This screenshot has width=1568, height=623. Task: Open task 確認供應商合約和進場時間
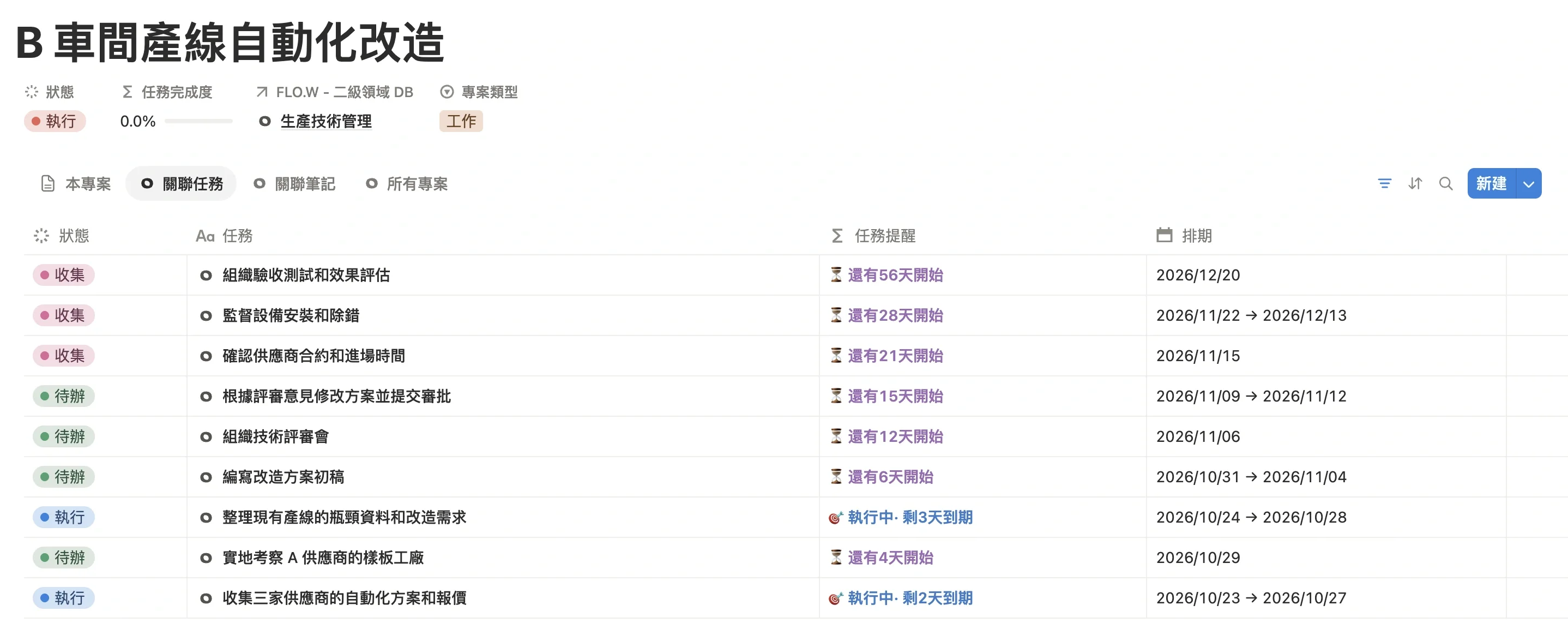coord(313,356)
